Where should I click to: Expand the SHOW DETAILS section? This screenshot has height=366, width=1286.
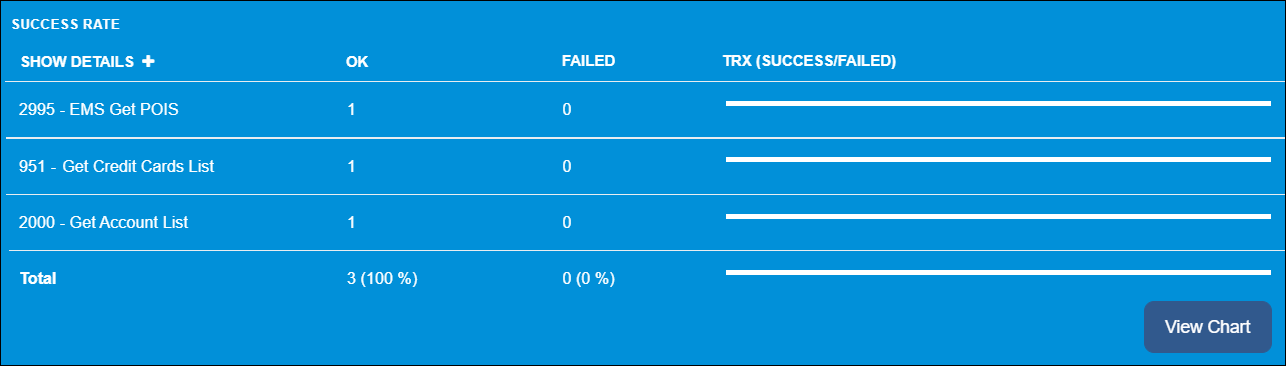(x=87, y=61)
